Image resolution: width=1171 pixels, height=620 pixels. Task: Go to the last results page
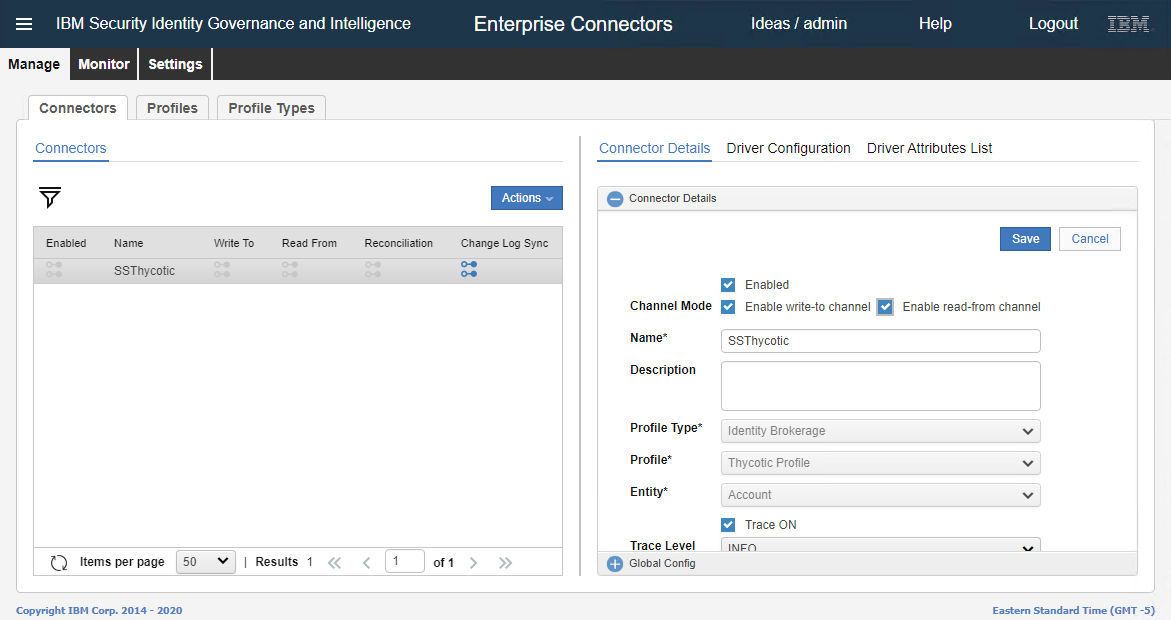tap(505, 563)
